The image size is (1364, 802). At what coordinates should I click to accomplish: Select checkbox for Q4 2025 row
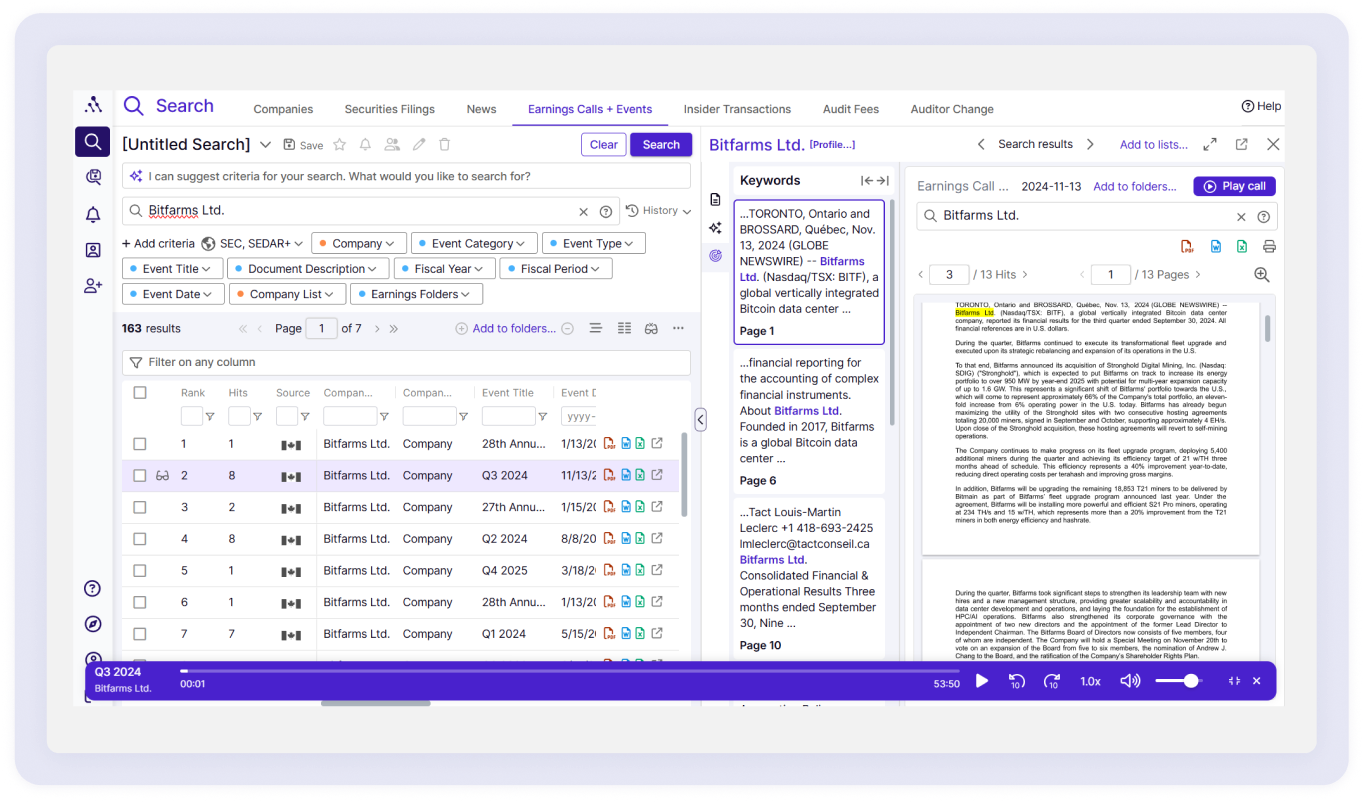click(140, 571)
